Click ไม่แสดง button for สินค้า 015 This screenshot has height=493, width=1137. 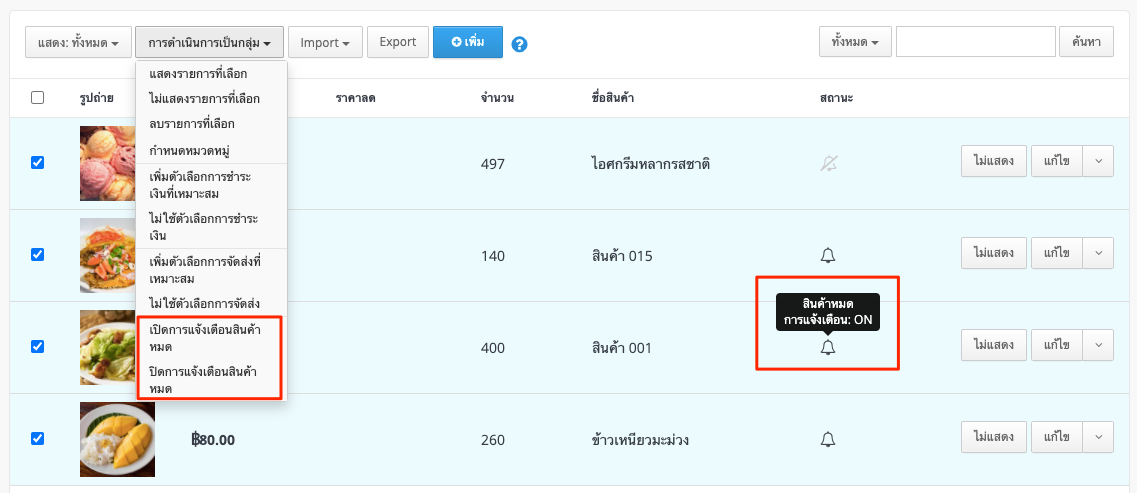click(x=994, y=253)
